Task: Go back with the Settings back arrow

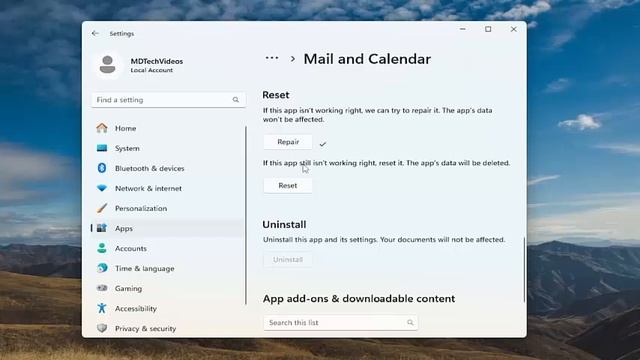Action: click(x=95, y=33)
